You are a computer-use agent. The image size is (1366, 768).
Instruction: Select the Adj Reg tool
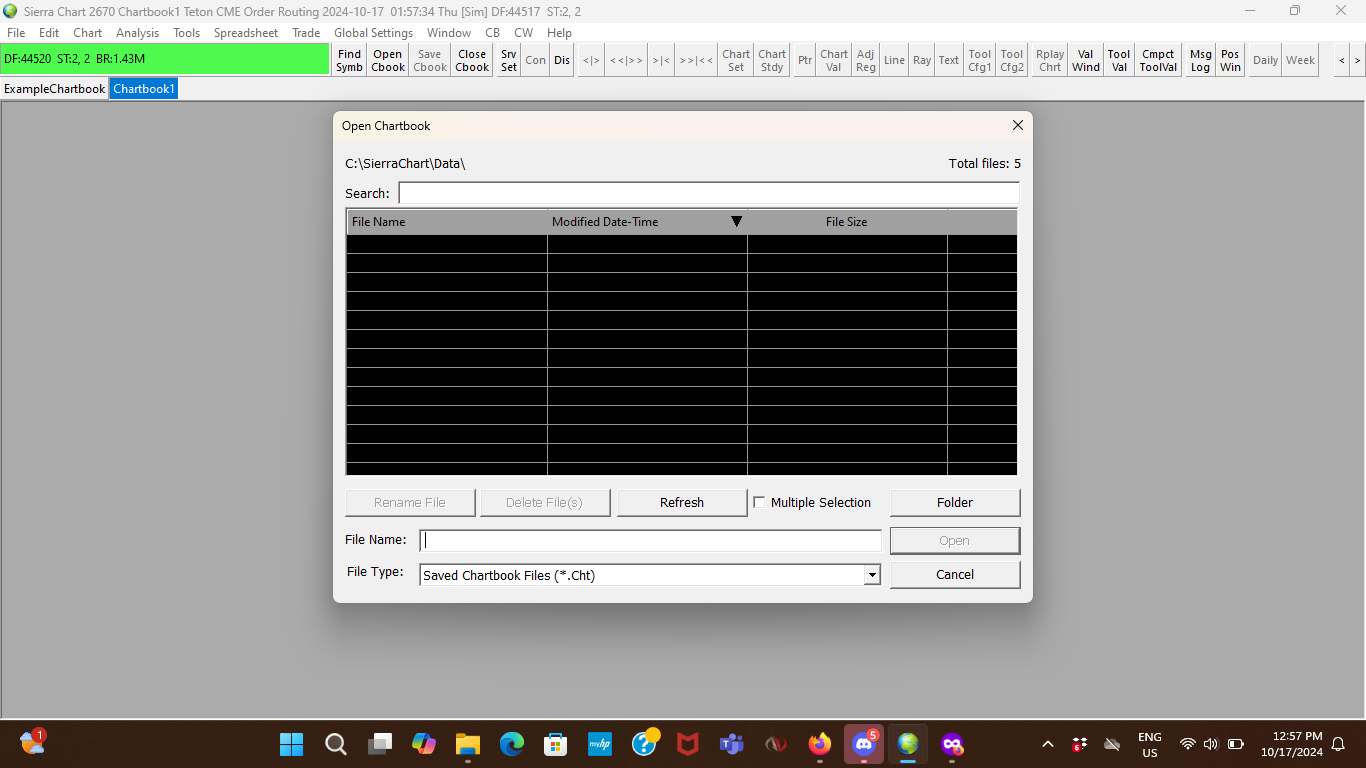coord(866,60)
